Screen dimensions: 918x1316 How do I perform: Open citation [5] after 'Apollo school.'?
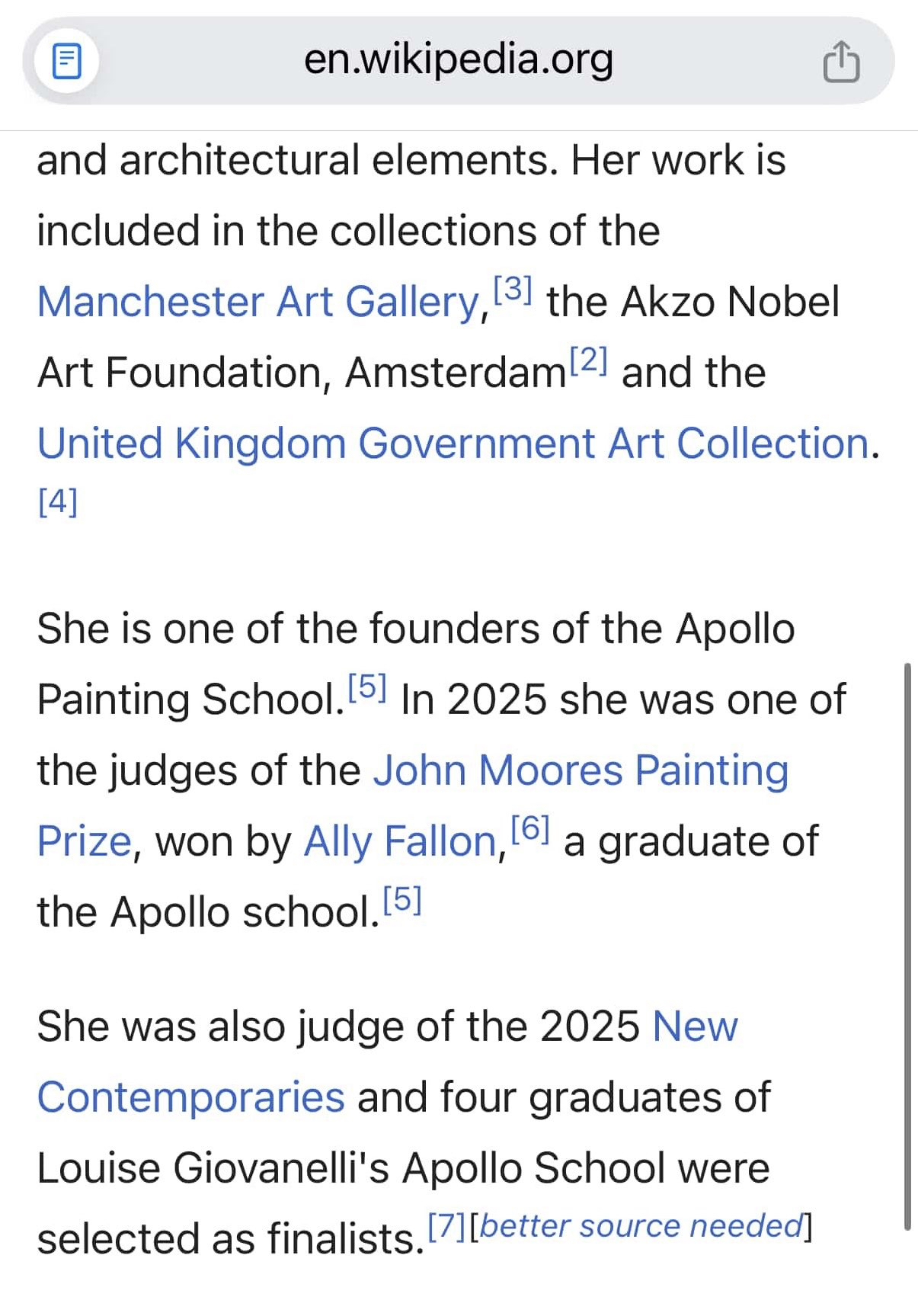point(402,900)
